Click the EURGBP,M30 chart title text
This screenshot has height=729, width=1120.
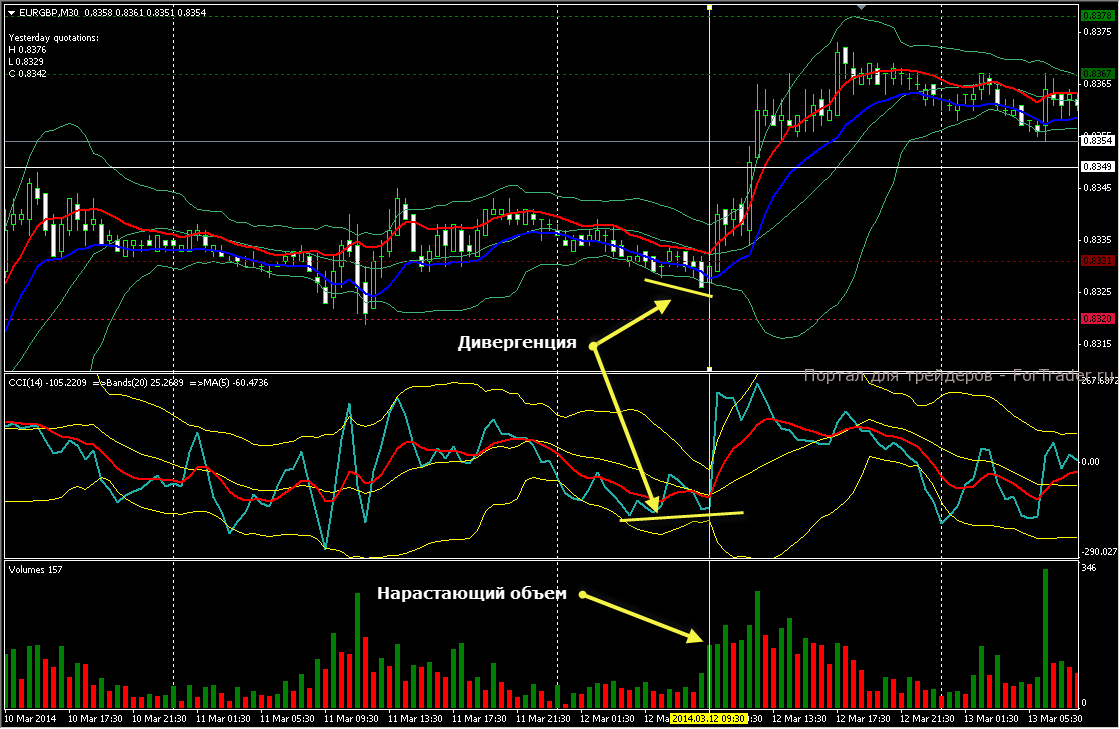(49, 13)
